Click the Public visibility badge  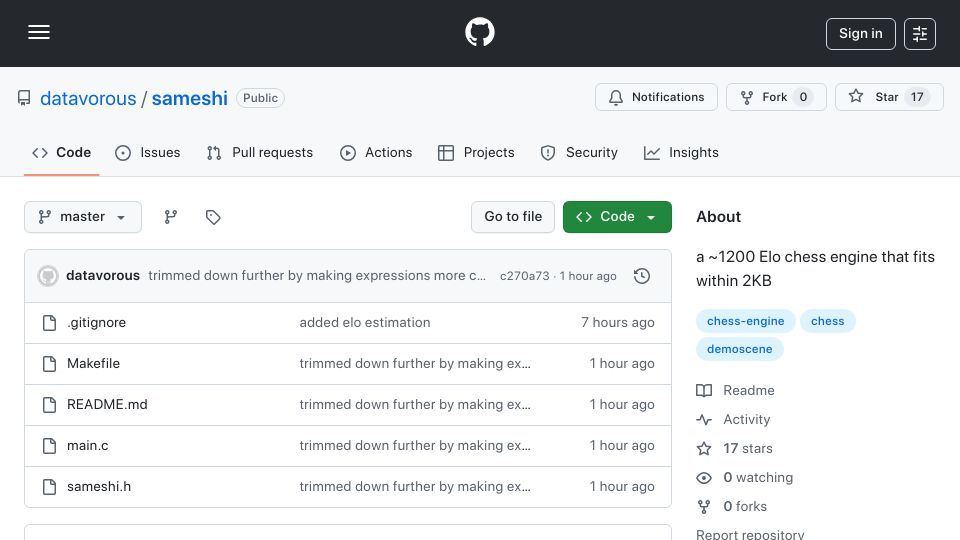(x=260, y=98)
